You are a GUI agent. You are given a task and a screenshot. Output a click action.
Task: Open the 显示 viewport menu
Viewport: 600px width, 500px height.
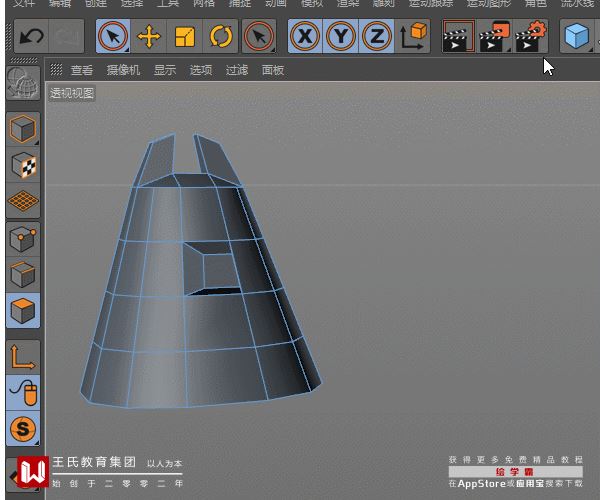pyautogui.click(x=165, y=70)
